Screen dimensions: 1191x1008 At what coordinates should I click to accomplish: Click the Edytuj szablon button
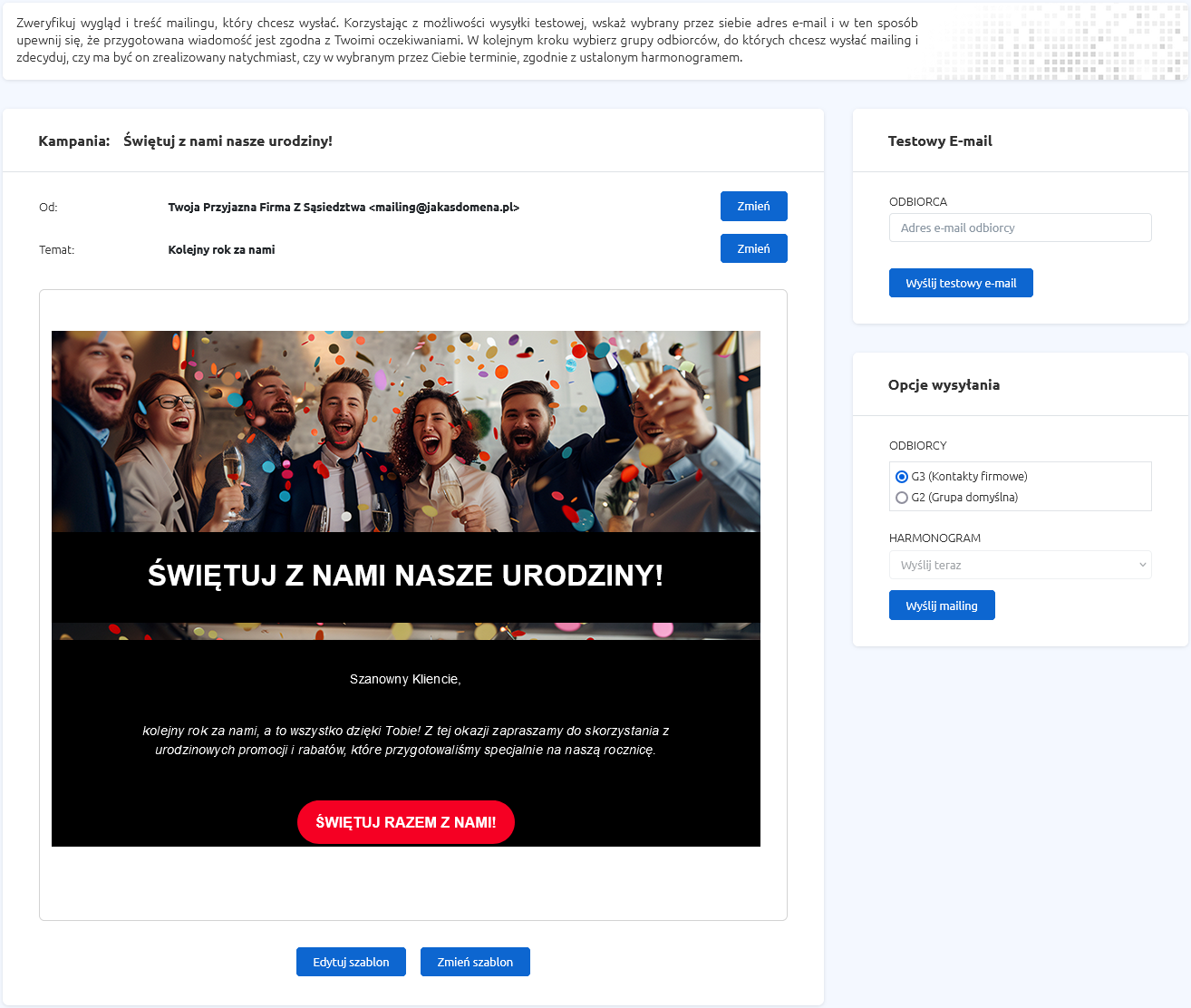tap(351, 962)
